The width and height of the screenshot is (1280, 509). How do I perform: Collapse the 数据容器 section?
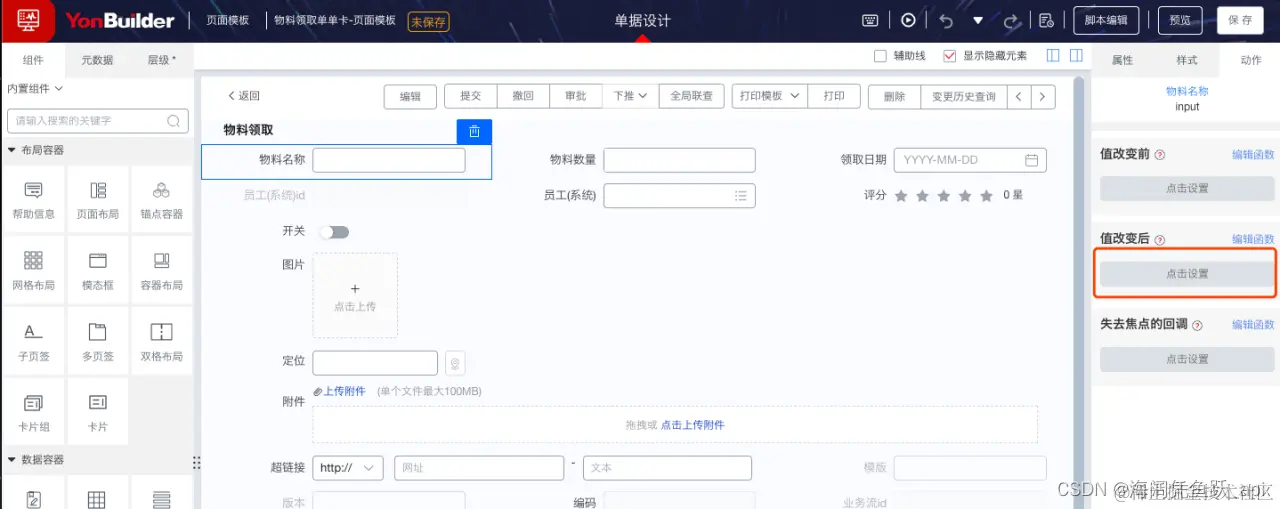13,460
